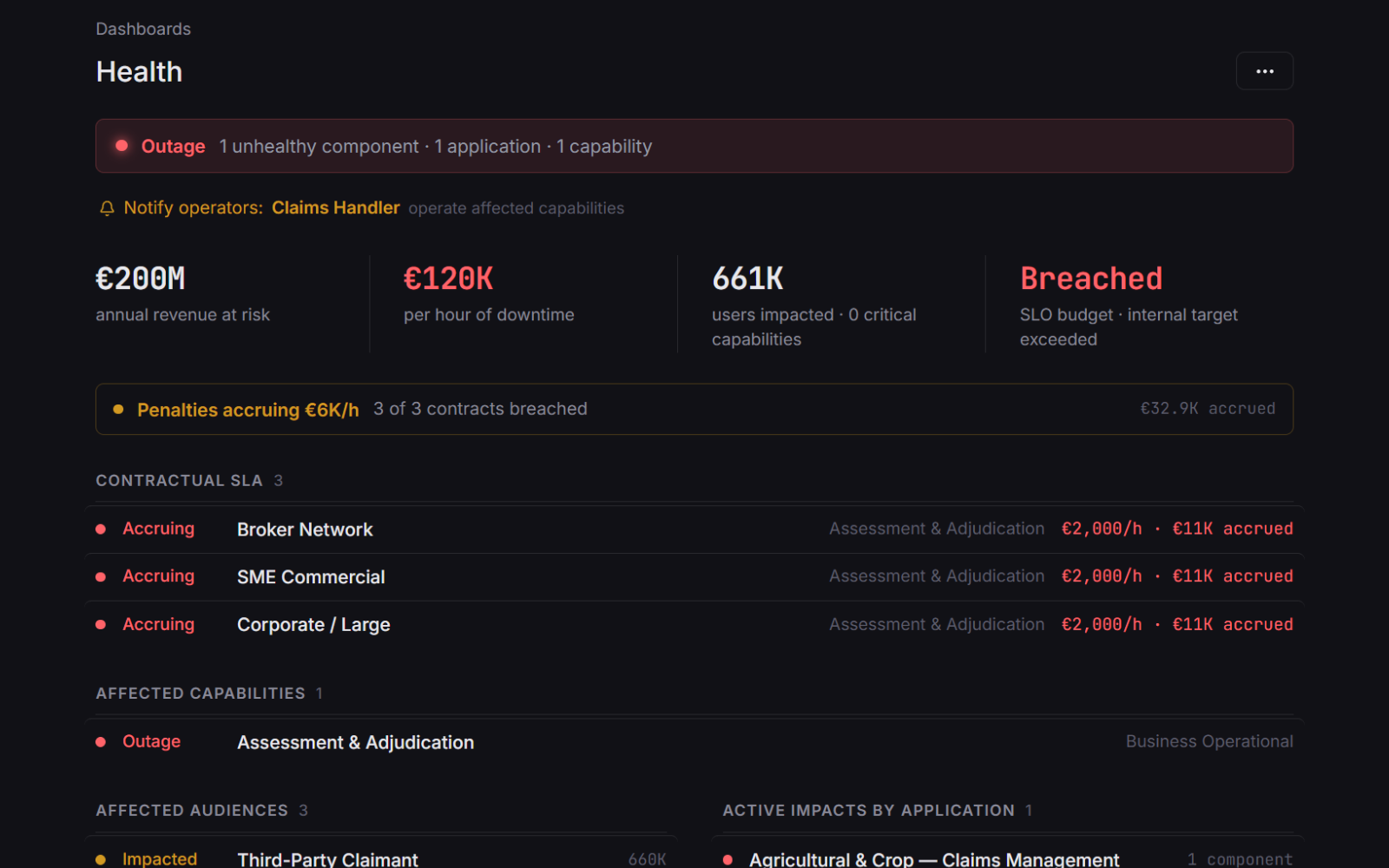1389x868 pixels.
Task: Select the Broker Network contract row
Action: [694, 529]
